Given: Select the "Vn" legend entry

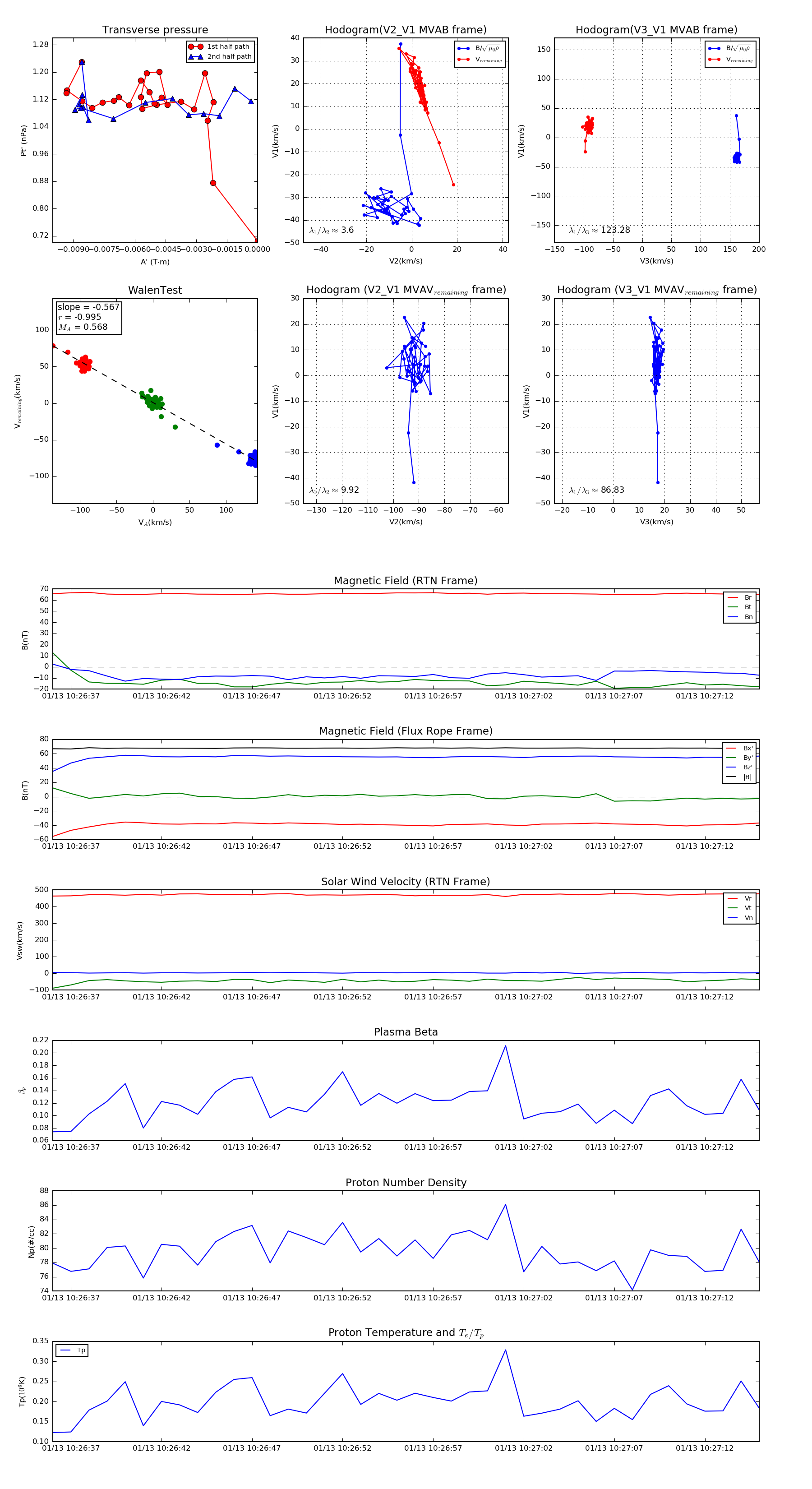Looking at the screenshot, I should [x=740, y=918].
